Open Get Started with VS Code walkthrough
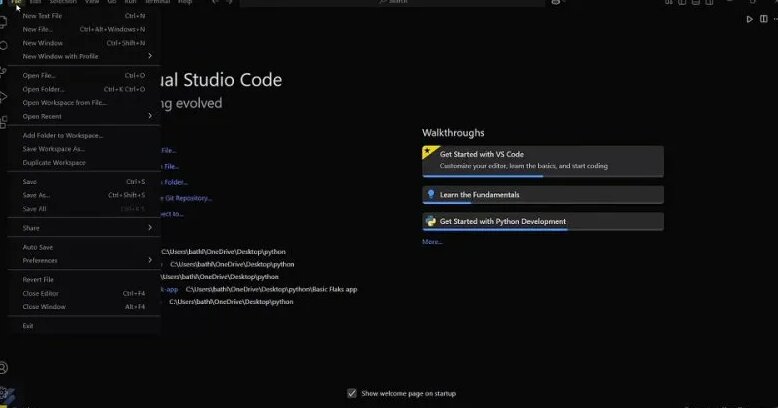 543,161
